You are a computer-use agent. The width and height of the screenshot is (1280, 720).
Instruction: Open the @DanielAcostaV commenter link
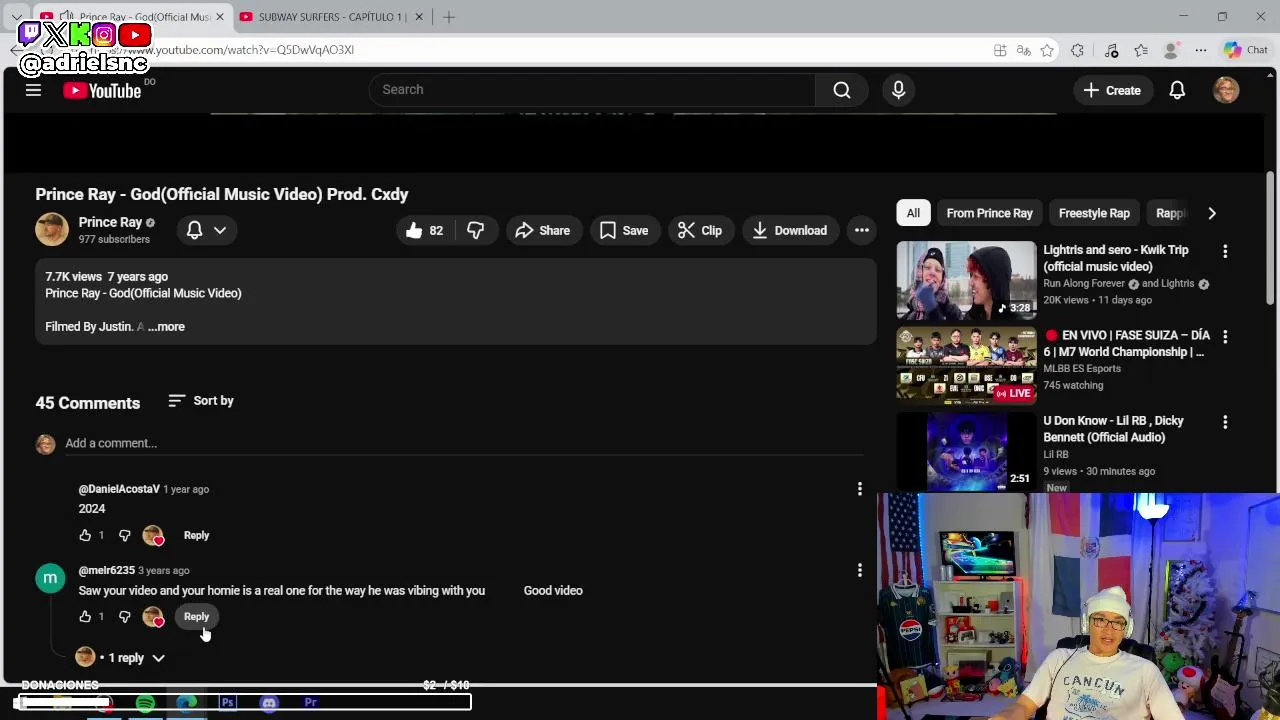coord(119,489)
